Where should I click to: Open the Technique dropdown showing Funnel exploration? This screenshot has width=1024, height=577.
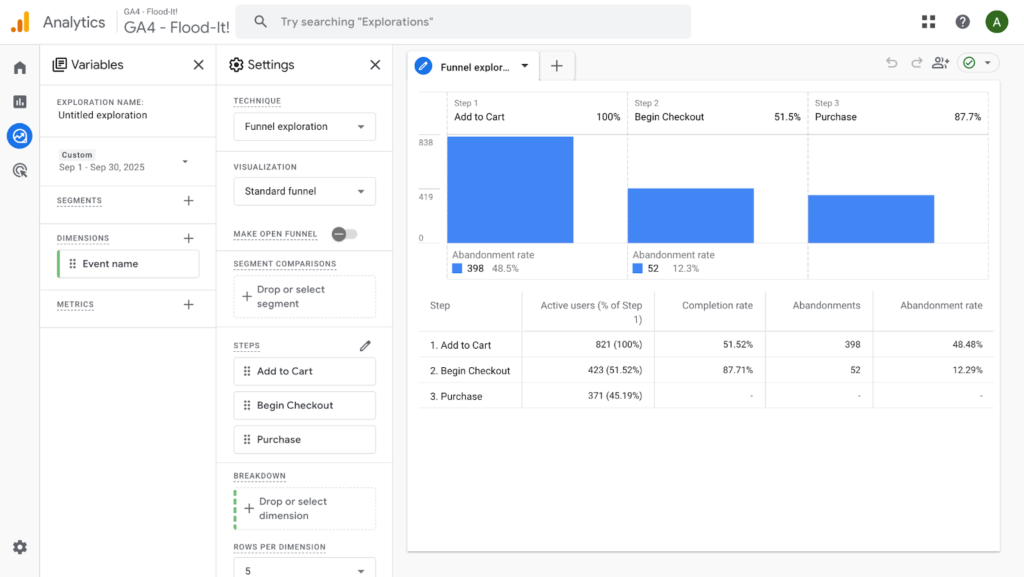tap(304, 127)
